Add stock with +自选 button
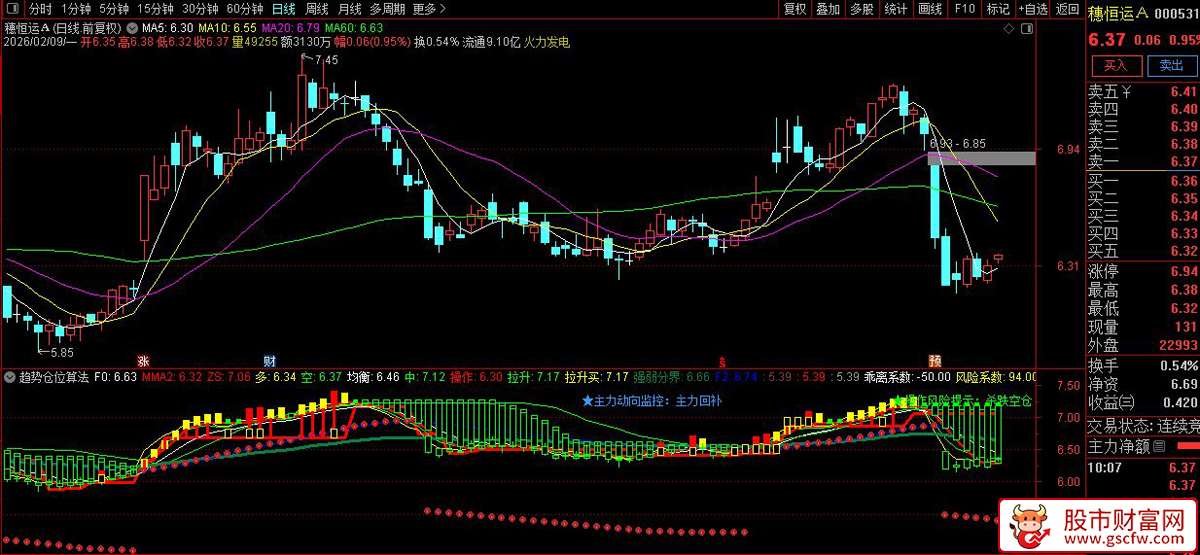 [x=1031, y=9]
